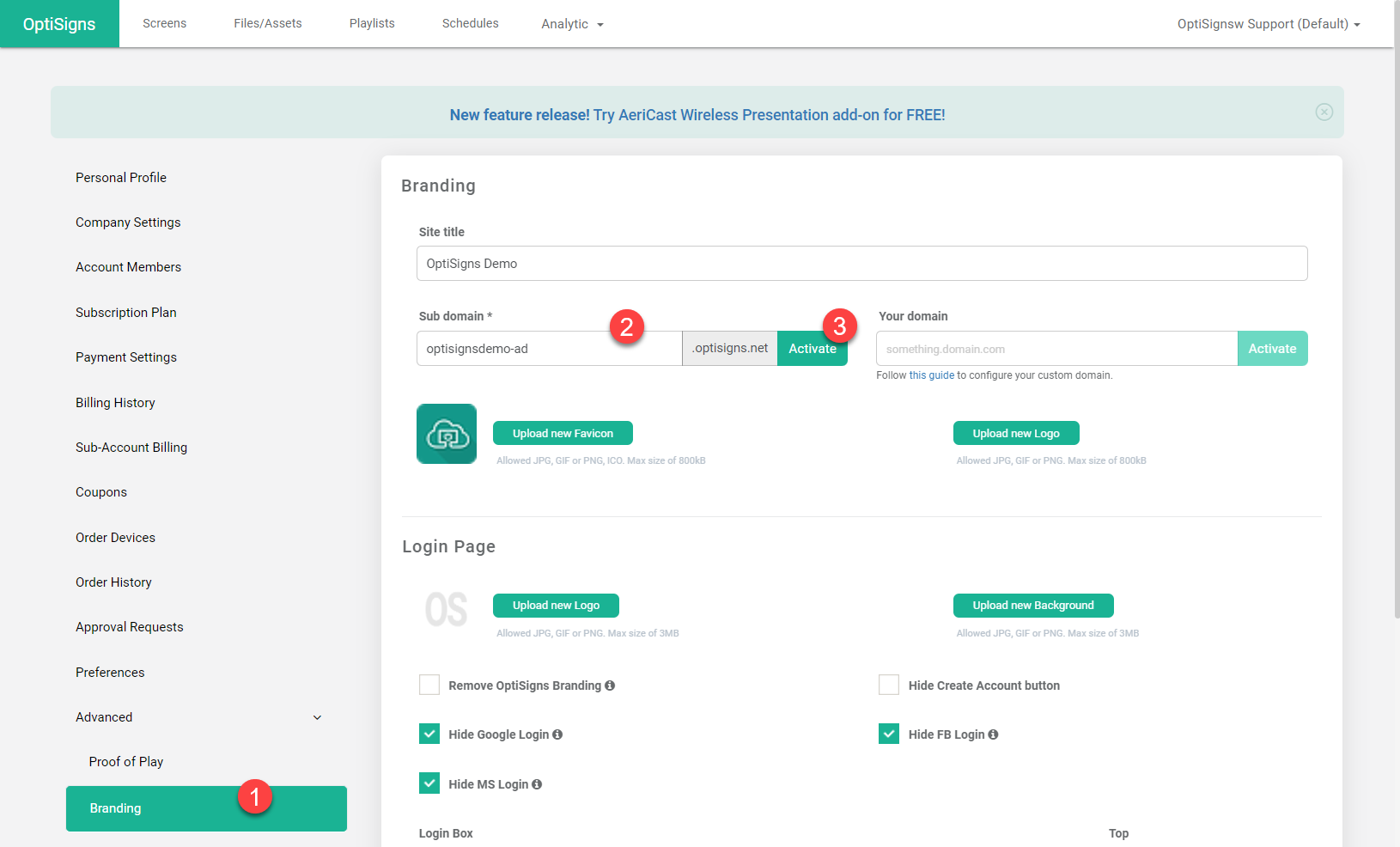1400x847 pixels.
Task: Click the .optisigns.net suffix label
Action: click(x=730, y=348)
